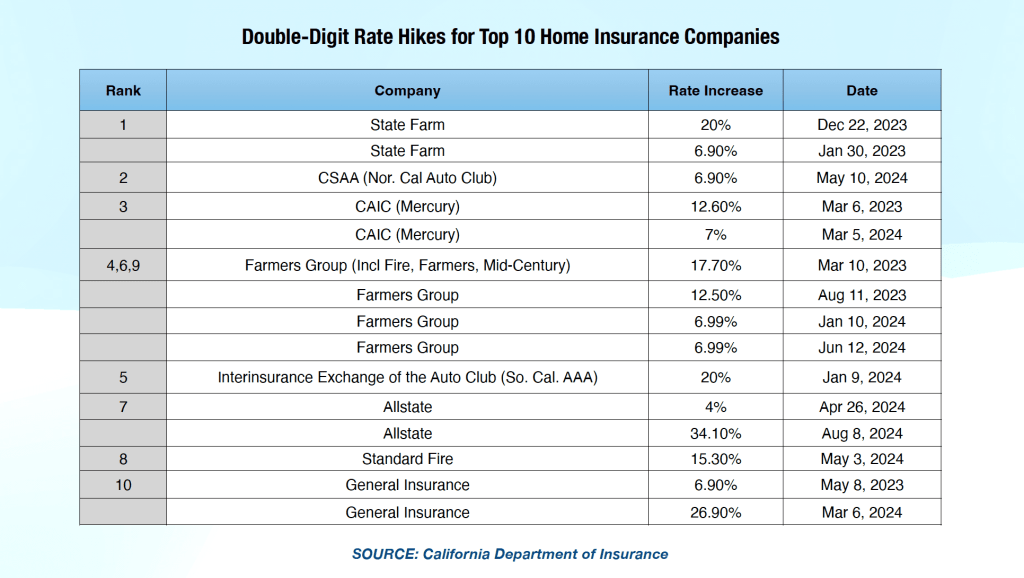Screen dimensions: 1024x578
Task: Click the Date column header
Action: [861, 90]
